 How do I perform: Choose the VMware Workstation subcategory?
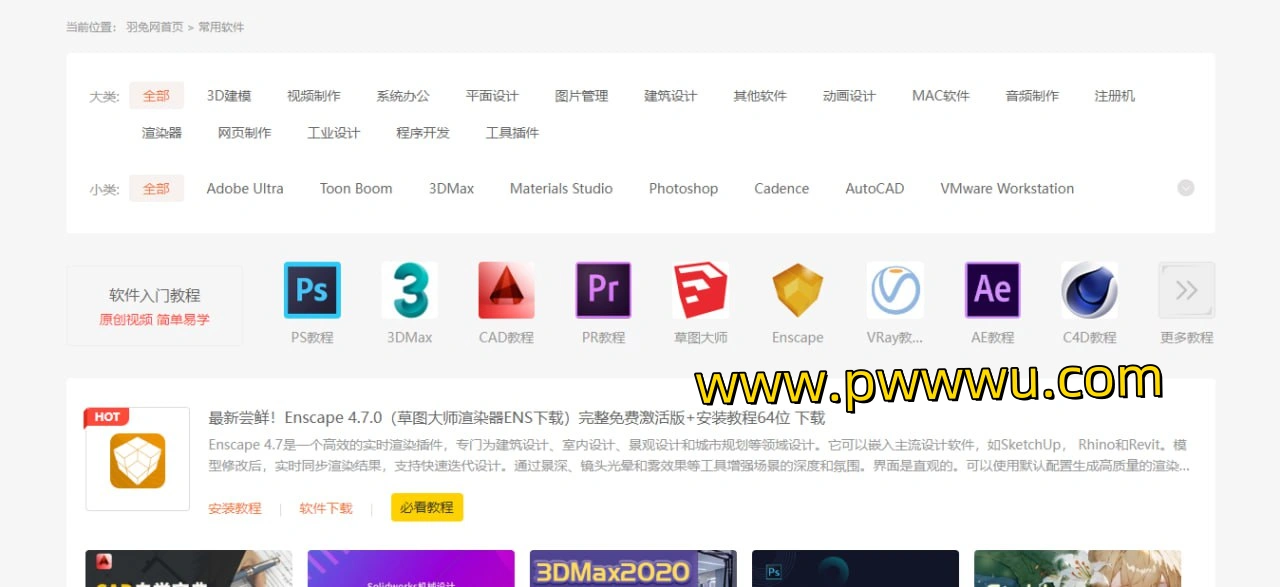pos(1007,188)
